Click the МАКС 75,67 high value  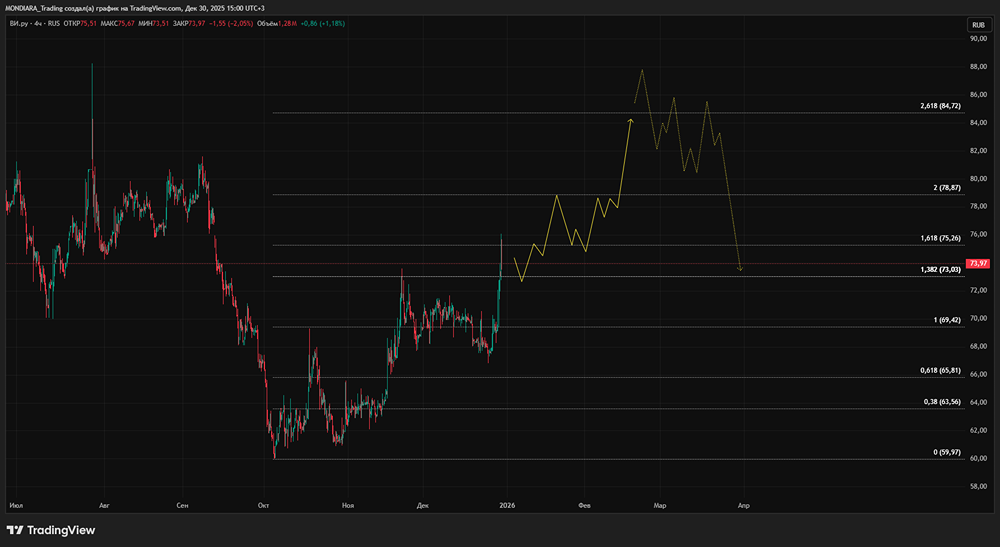coord(118,24)
